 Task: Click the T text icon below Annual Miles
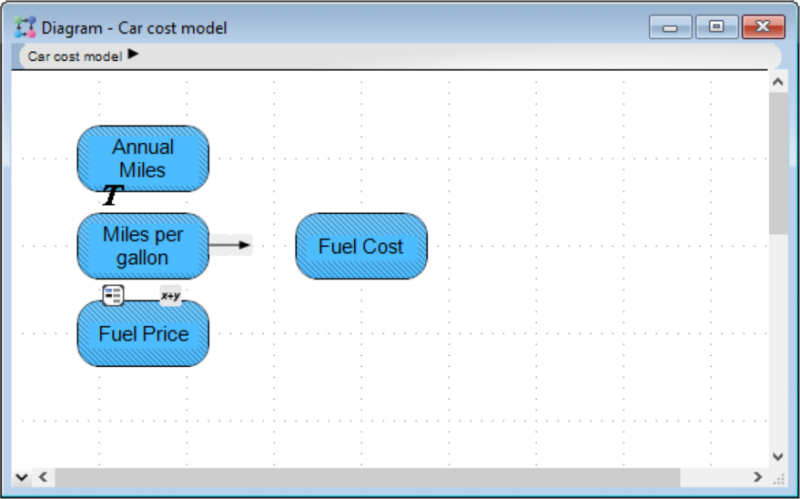(113, 195)
